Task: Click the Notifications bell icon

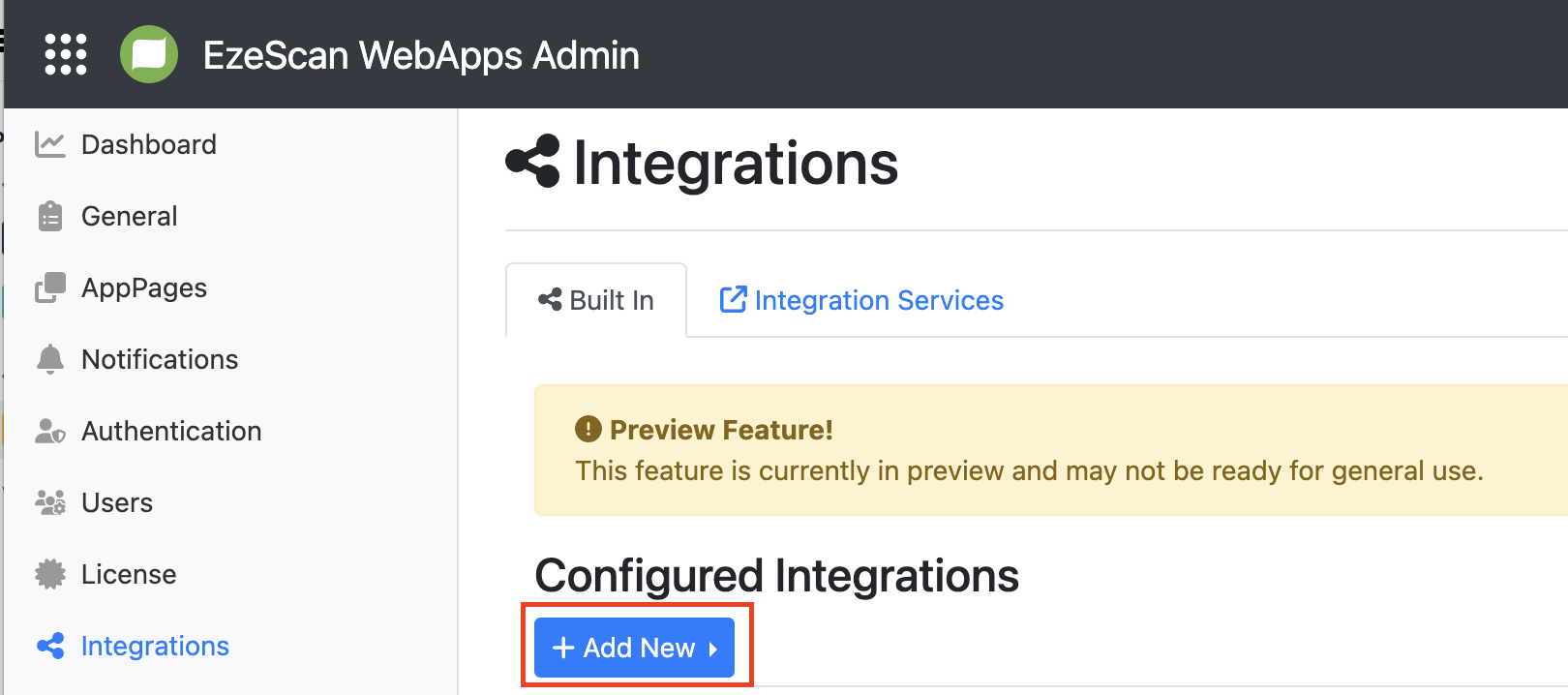Action: pyautogui.click(x=49, y=359)
